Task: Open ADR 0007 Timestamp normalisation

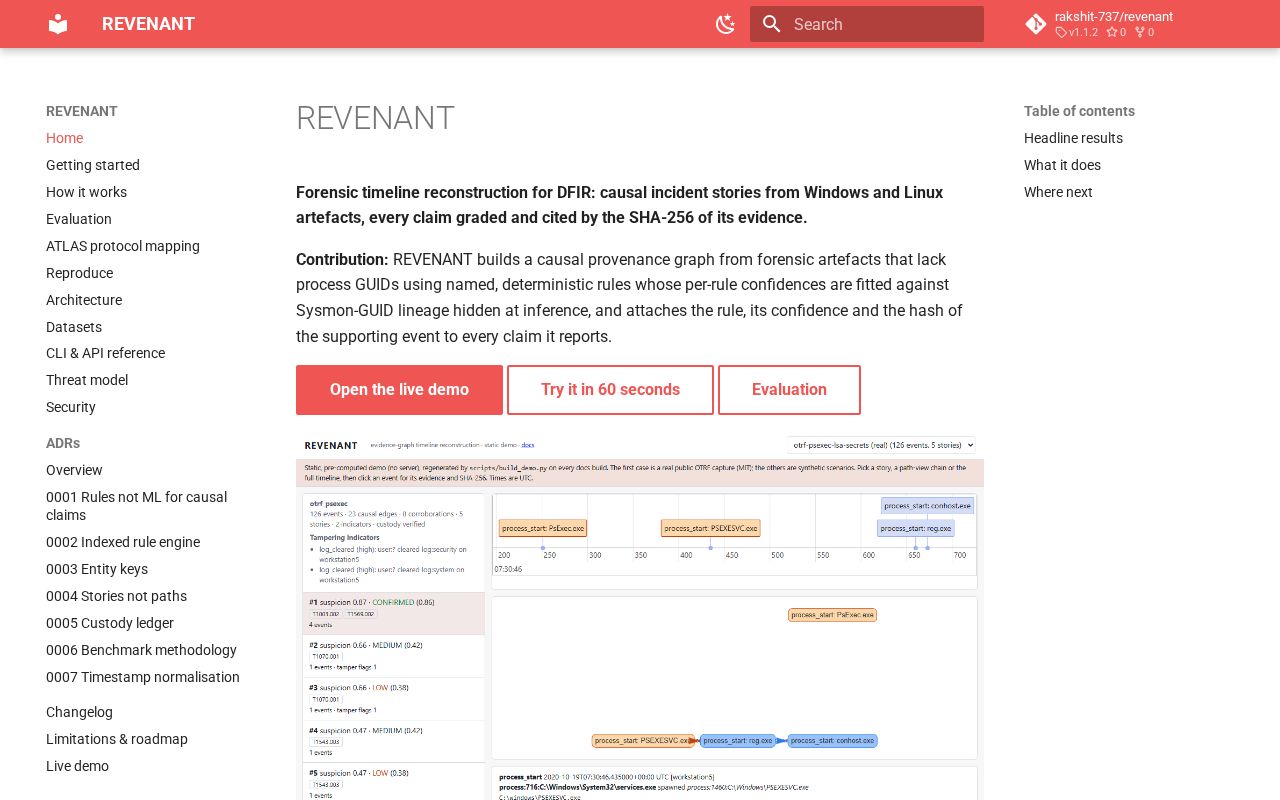Action: point(143,677)
